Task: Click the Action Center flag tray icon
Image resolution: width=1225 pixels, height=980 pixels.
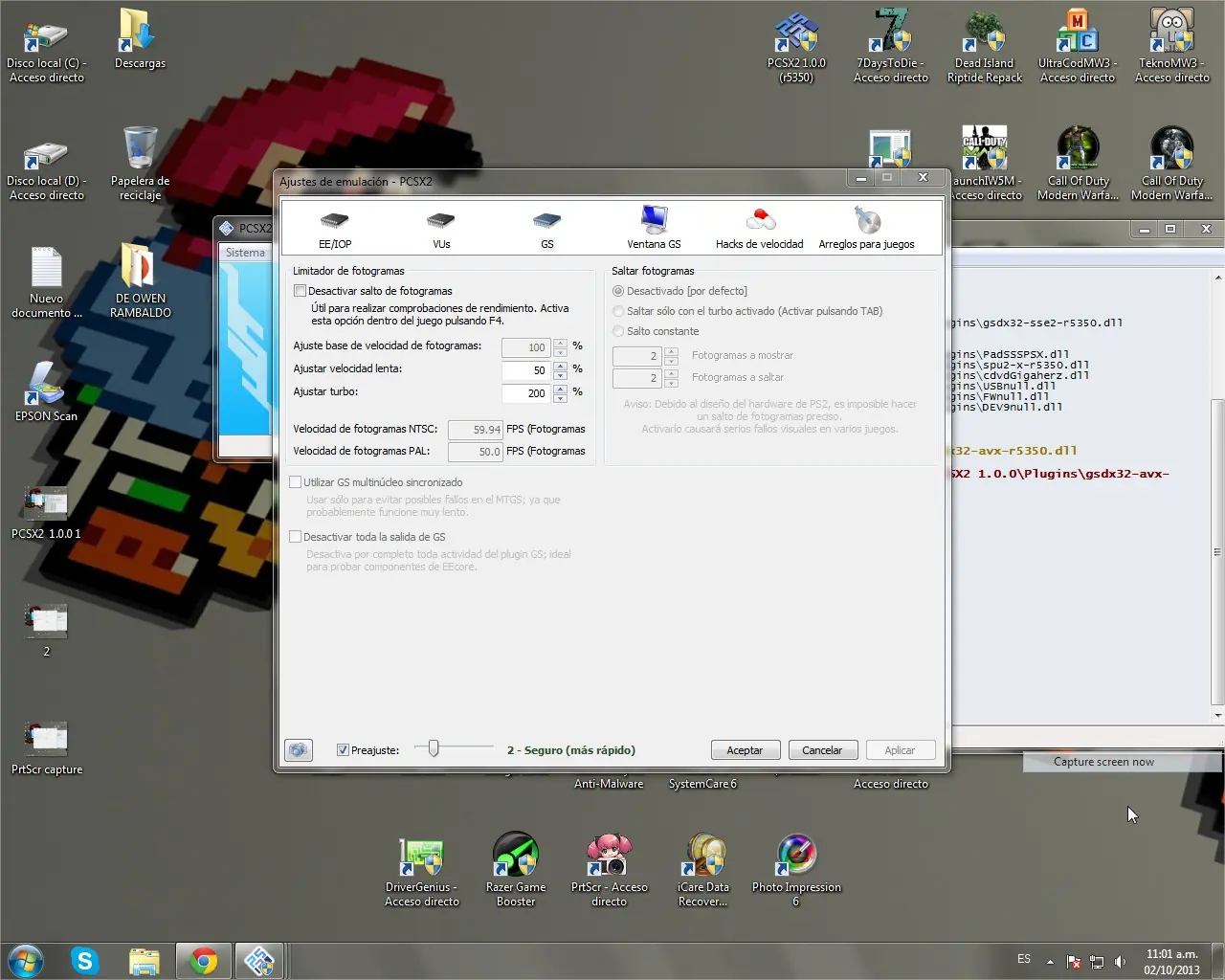Action: (1074, 961)
